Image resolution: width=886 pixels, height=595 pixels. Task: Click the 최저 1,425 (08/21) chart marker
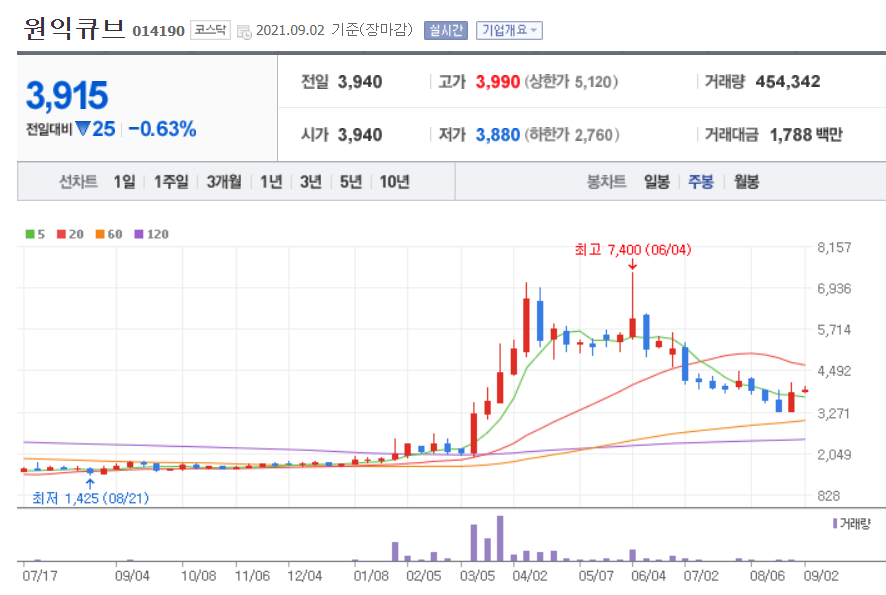coord(90,498)
